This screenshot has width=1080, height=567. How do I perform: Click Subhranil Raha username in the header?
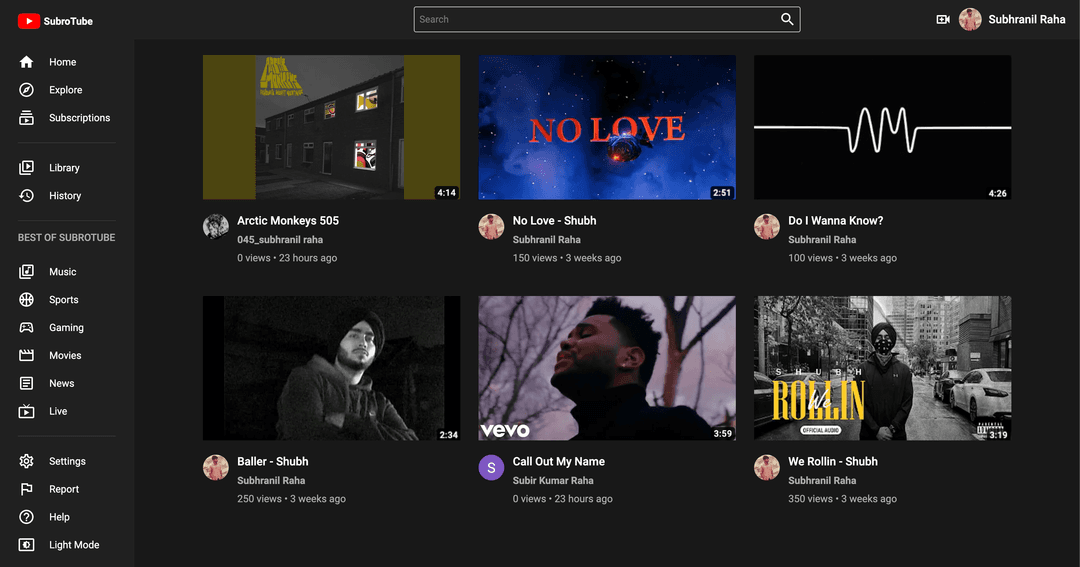[x=1026, y=19]
